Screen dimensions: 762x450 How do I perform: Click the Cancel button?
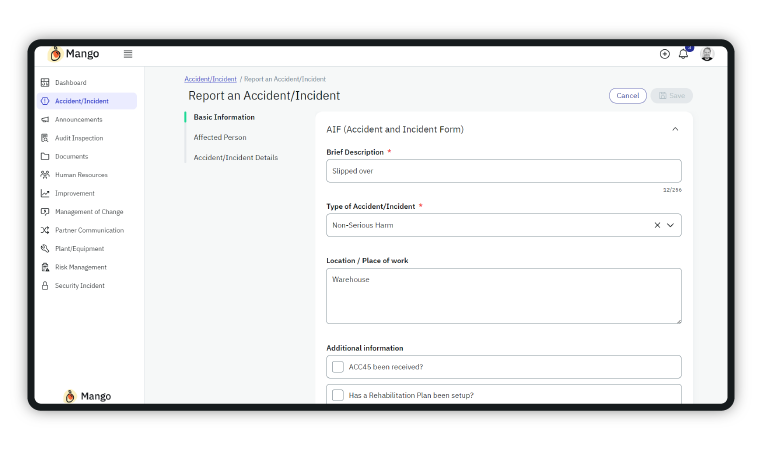click(627, 96)
